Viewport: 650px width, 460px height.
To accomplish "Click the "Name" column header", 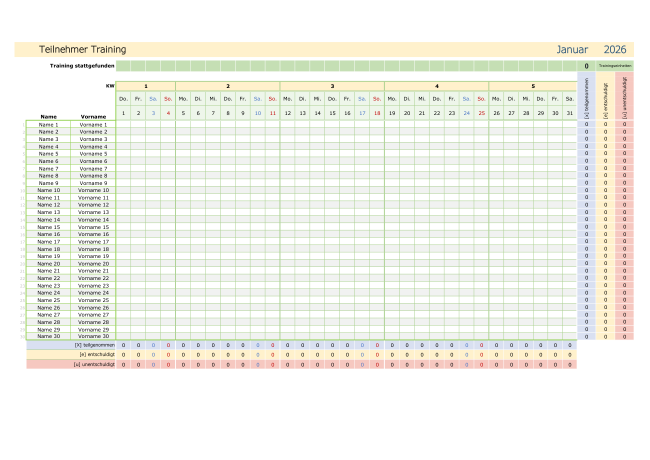I will 49,117.
